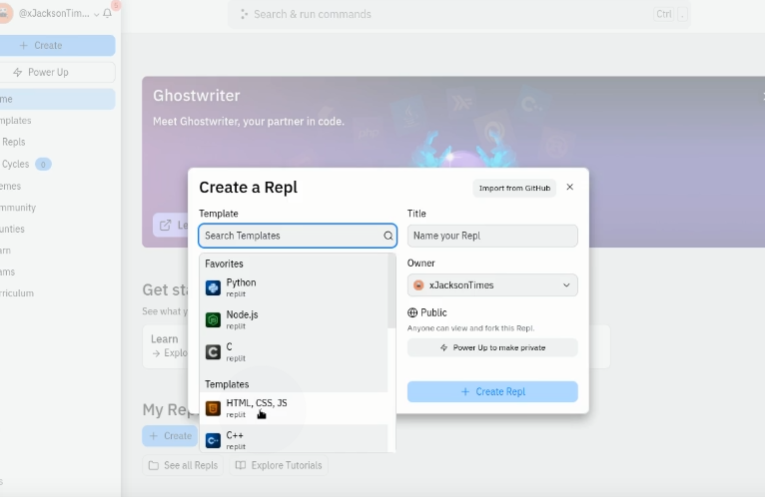Choose the Python template label
The height and width of the screenshot is (497, 765).
(241, 282)
